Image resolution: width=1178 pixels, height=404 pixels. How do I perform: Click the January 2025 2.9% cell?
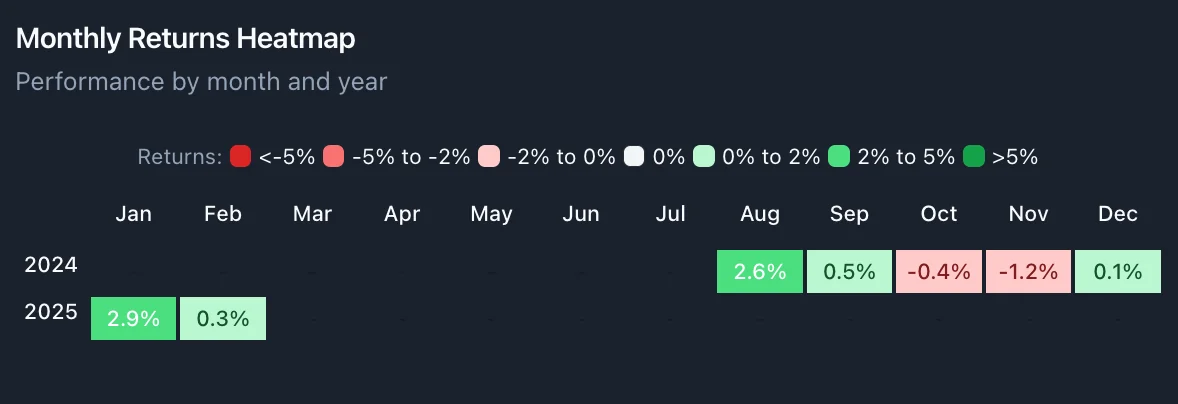pos(134,318)
